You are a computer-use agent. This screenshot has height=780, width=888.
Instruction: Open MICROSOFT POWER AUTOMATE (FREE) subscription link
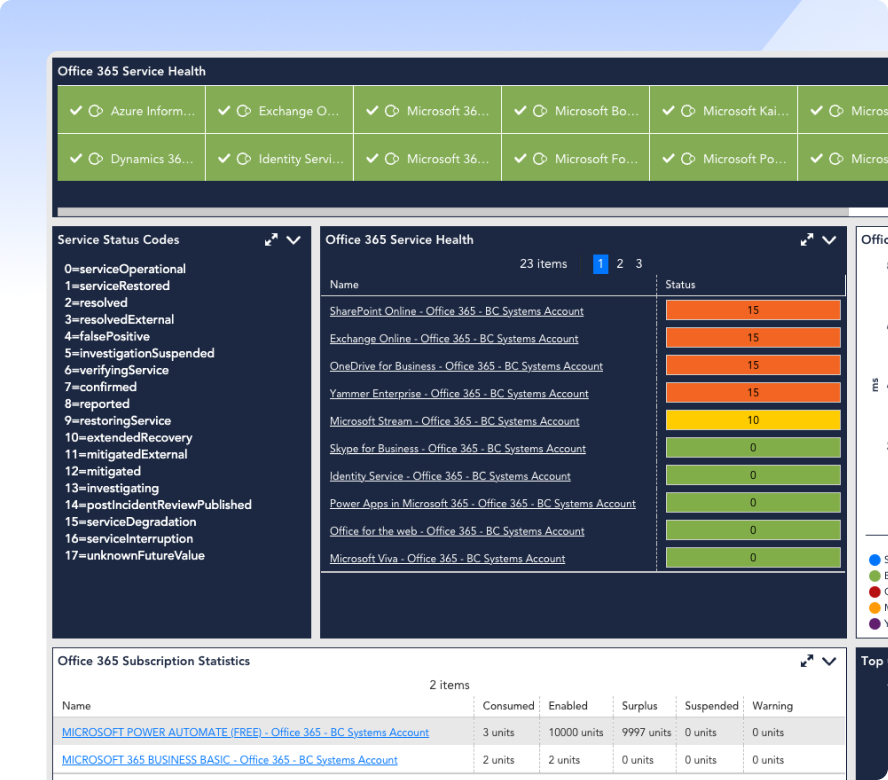[x=245, y=732]
